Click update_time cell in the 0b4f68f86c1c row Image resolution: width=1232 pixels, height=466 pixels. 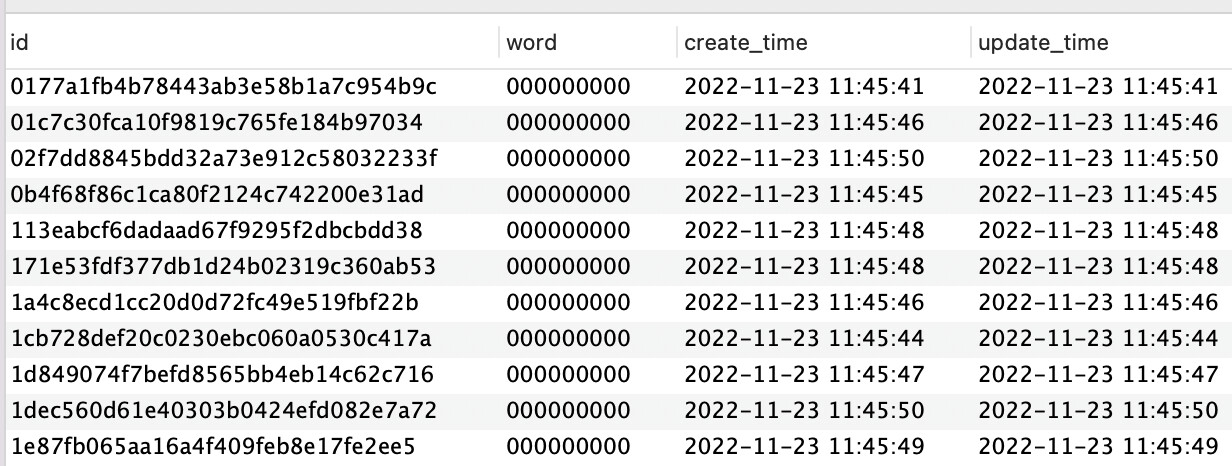click(x=1098, y=195)
